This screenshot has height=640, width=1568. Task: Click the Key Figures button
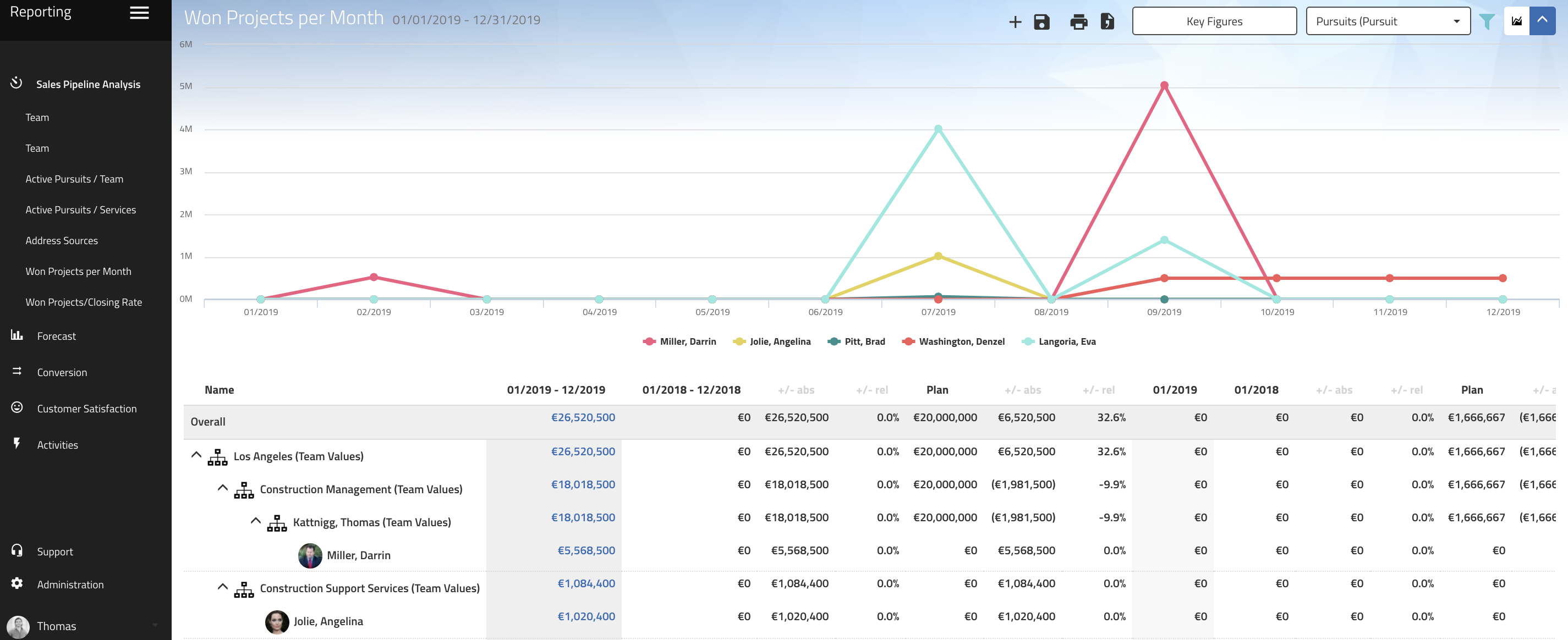pos(1214,21)
